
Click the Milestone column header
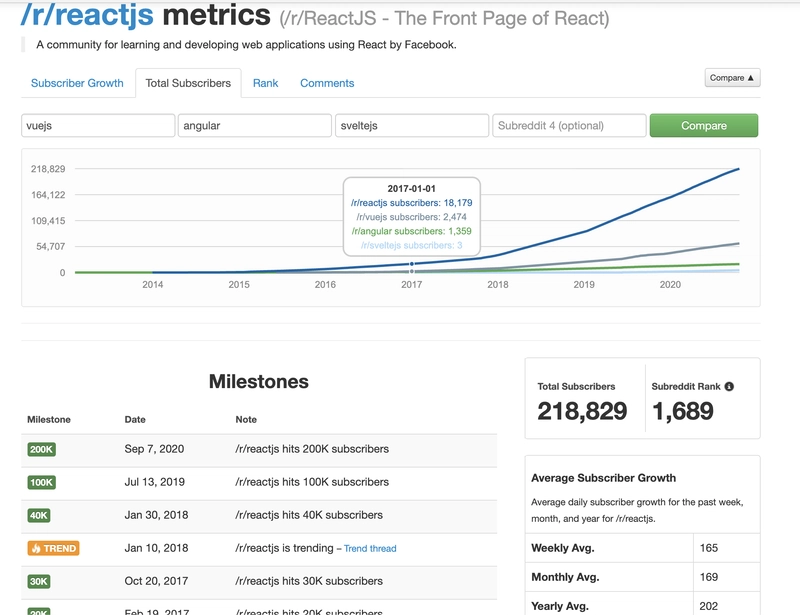pyautogui.click(x=49, y=420)
